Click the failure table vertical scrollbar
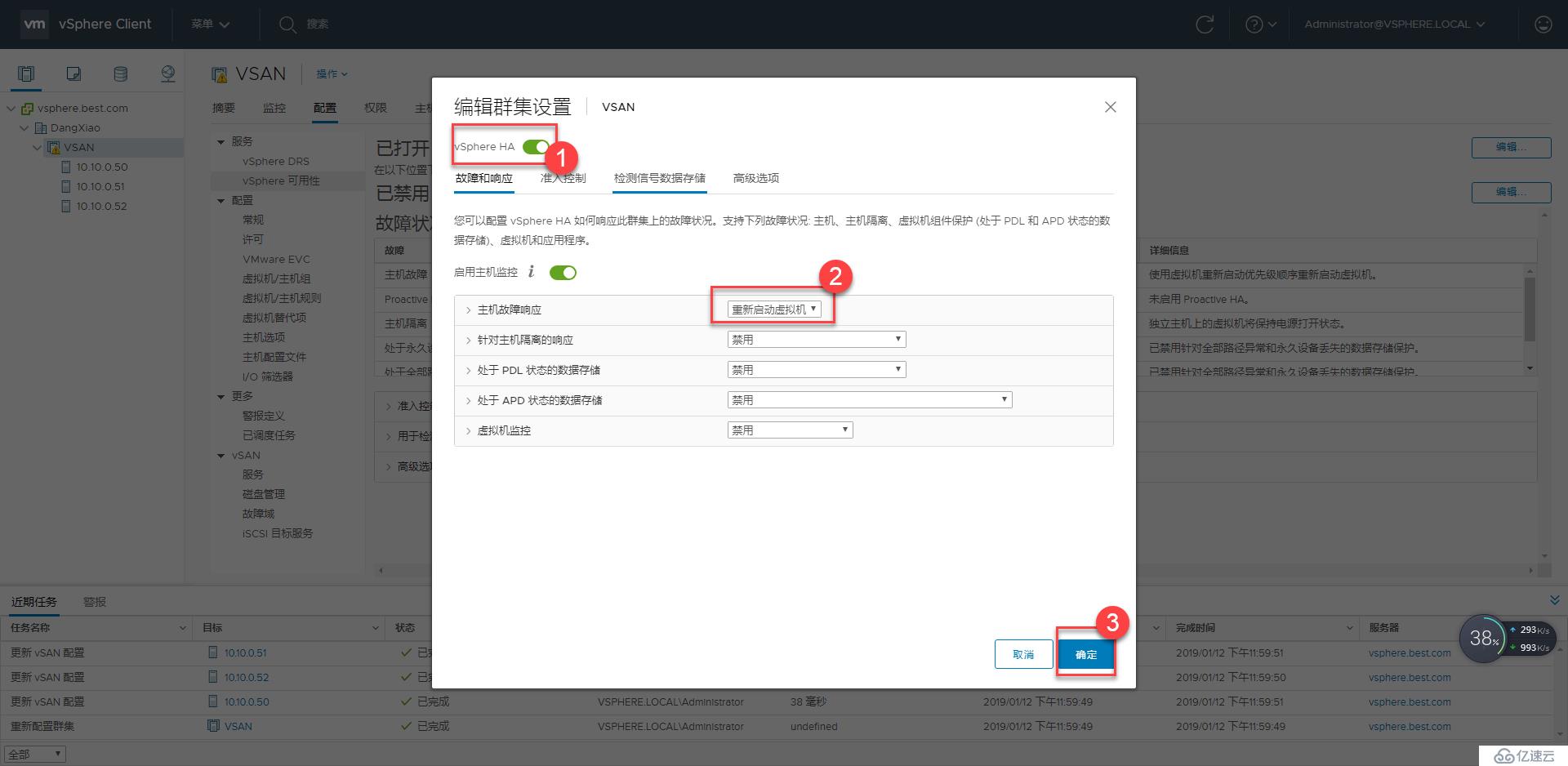 (x=1530, y=309)
